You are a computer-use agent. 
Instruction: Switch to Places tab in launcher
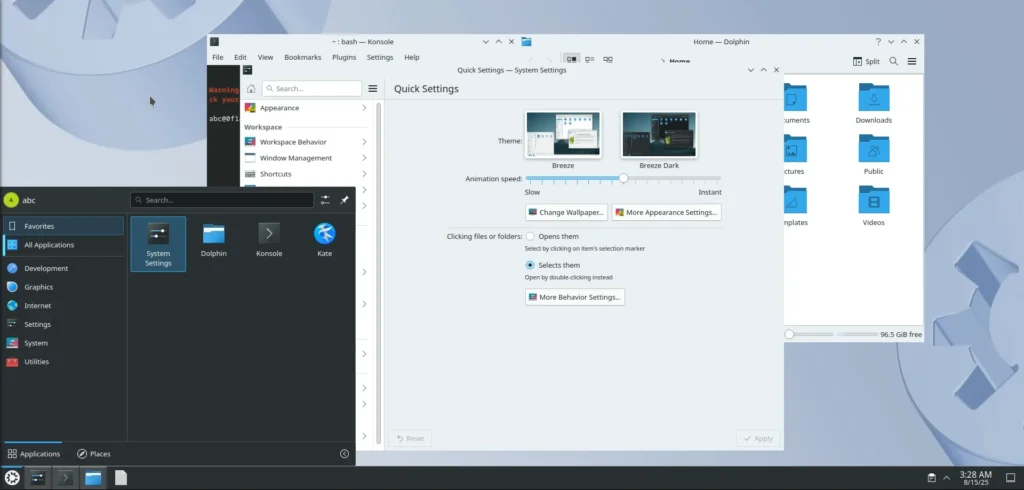(x=93, y=453)
